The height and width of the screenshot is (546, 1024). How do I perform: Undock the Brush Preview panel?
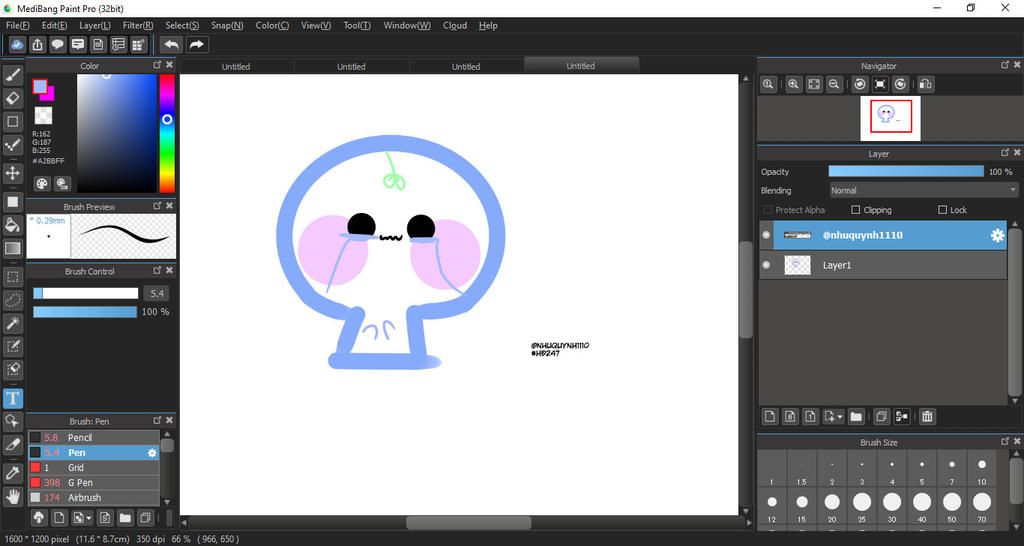[x=157, y=206]
